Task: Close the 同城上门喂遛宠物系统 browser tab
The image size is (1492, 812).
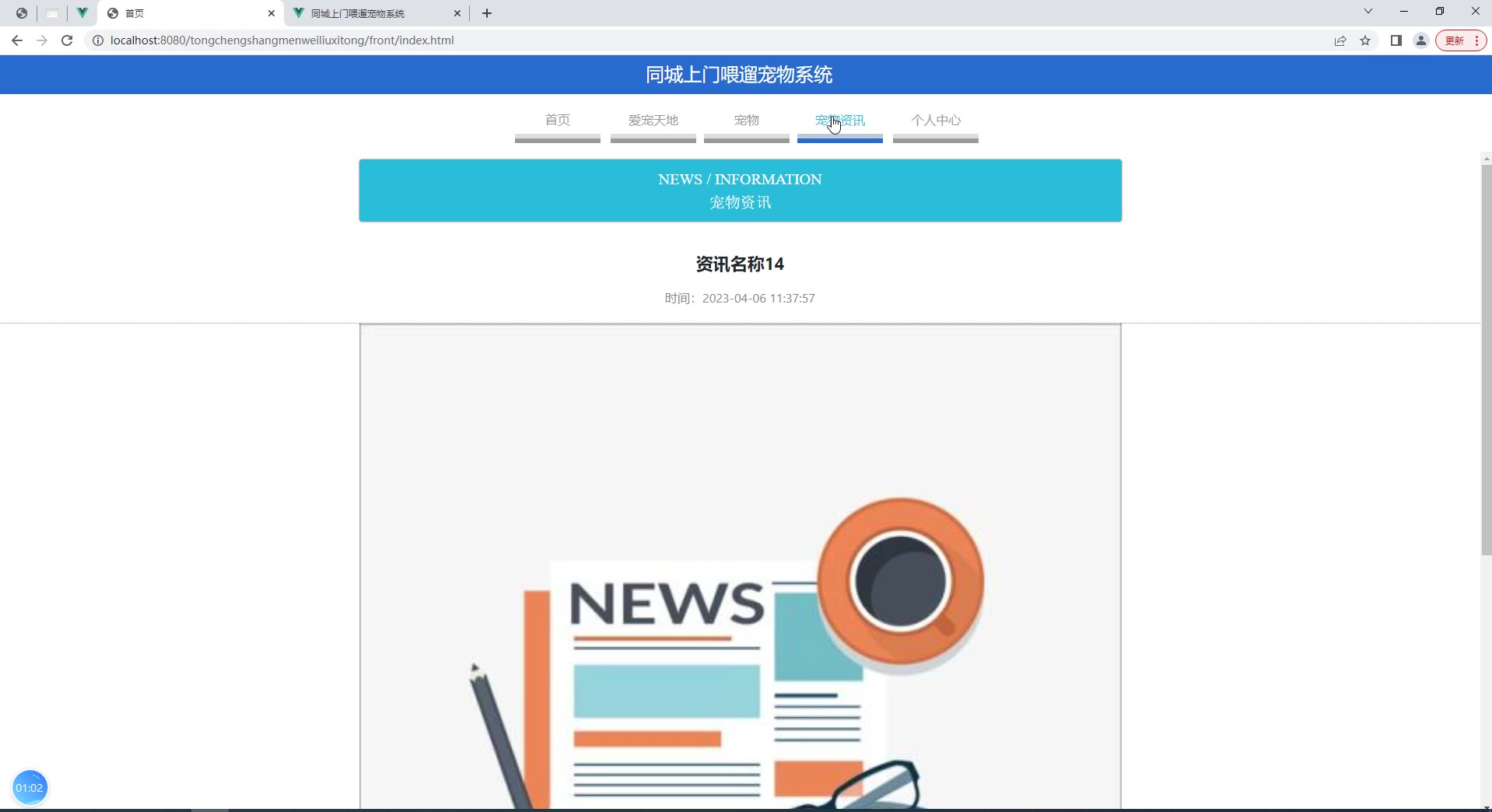Action: point(457,13)
